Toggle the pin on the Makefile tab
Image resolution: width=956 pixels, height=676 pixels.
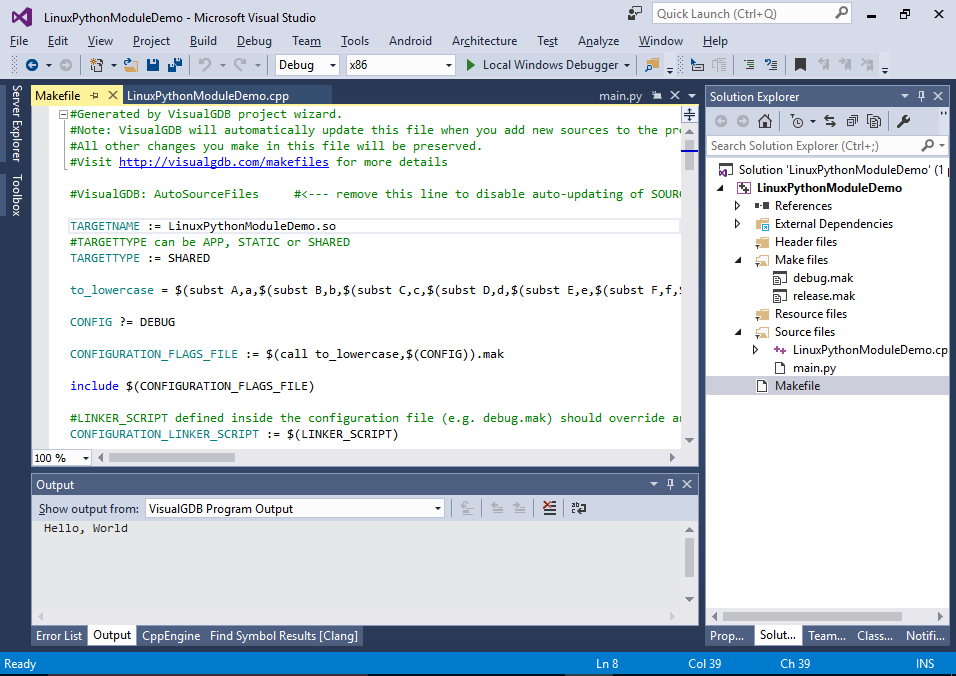tap(94, 96)
